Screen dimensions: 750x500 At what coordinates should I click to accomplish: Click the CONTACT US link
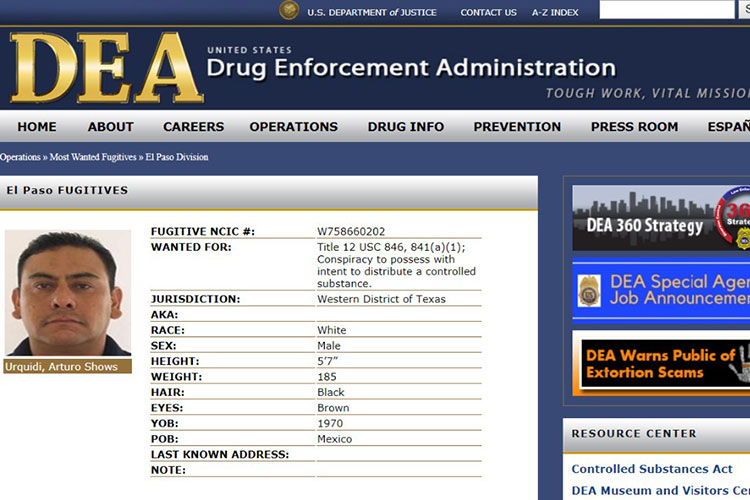(488, 12)
